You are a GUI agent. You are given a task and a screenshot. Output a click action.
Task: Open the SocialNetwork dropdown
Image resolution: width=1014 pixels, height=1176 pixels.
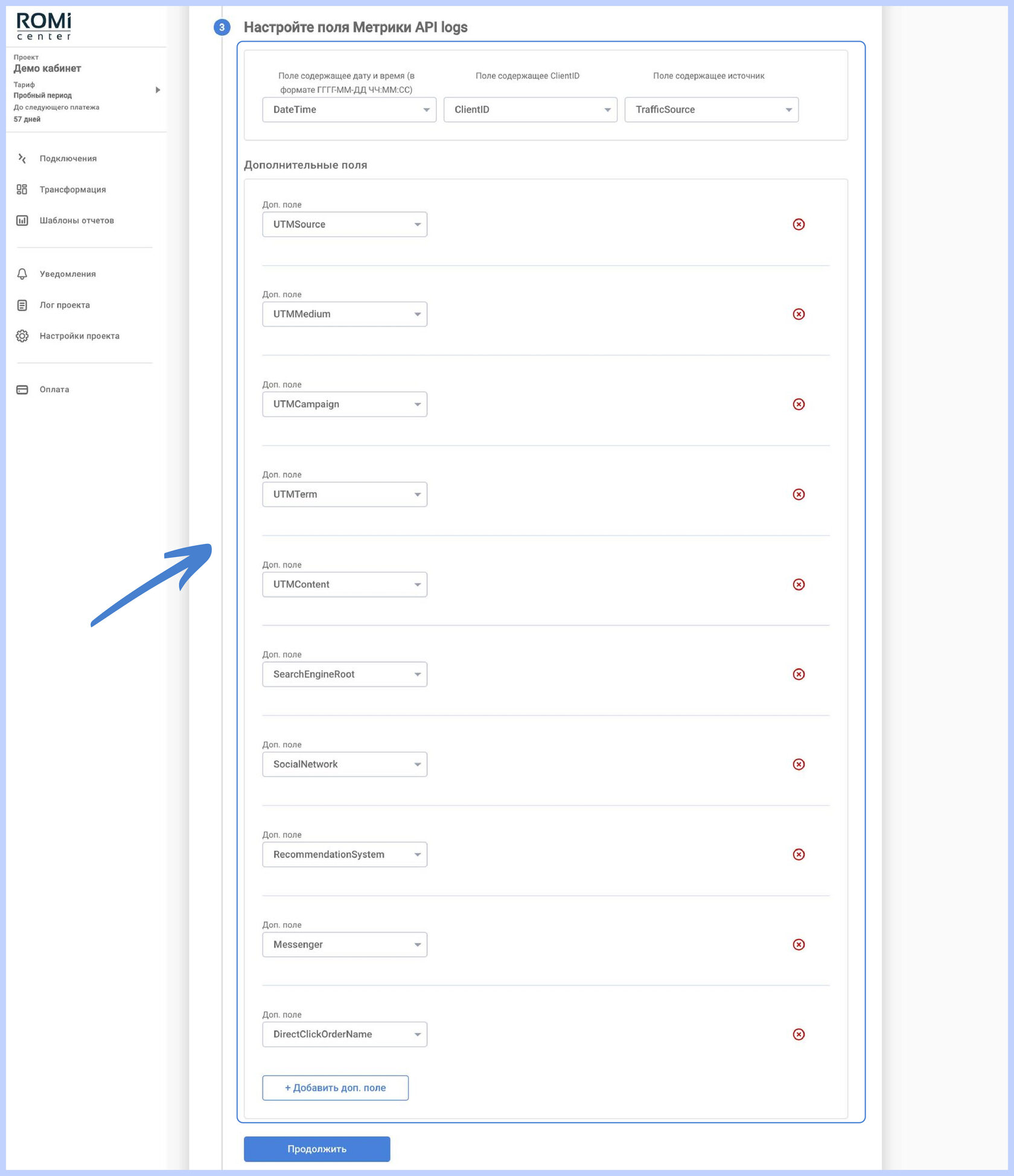coord(345,764)
